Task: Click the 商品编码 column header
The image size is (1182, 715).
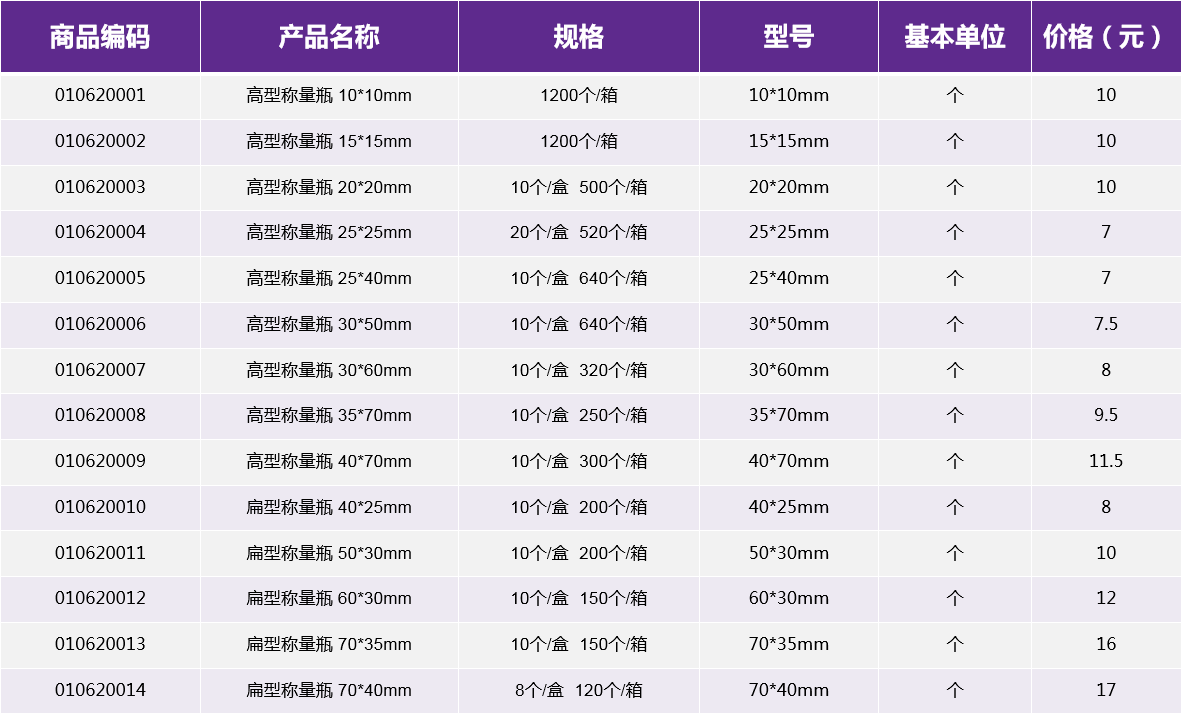Action: pyautogui.click(x=100, y=36)
